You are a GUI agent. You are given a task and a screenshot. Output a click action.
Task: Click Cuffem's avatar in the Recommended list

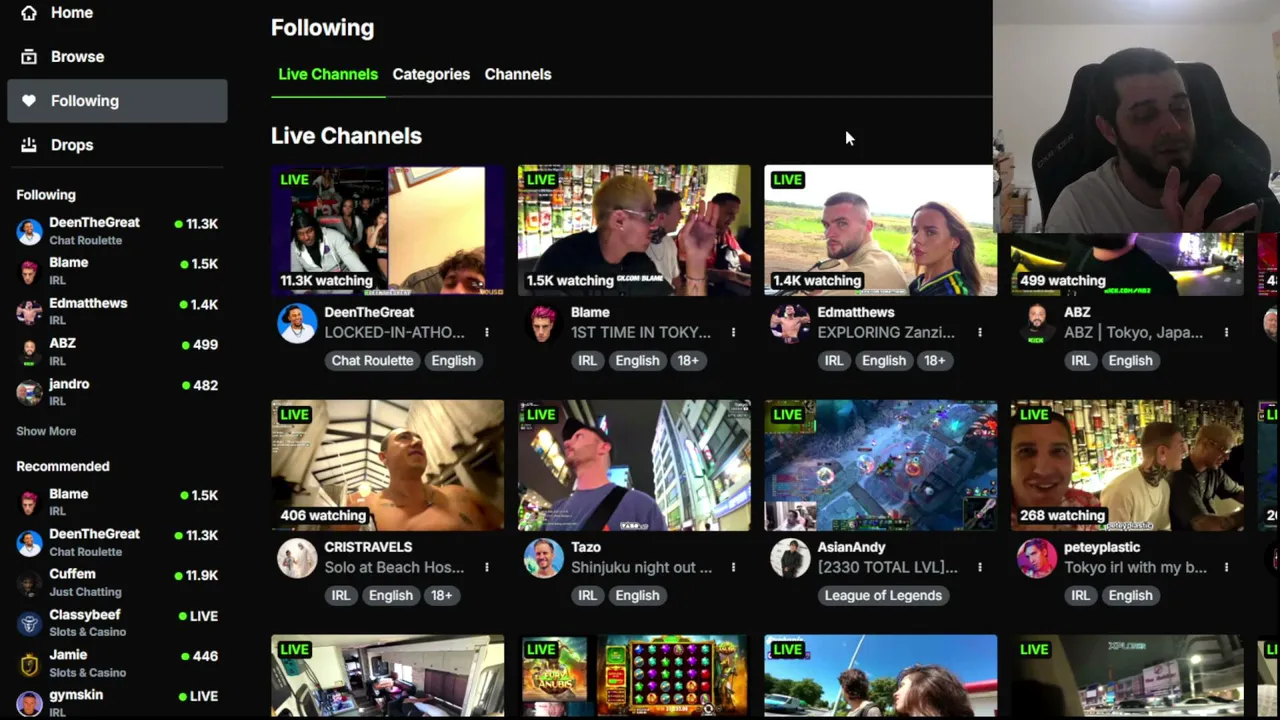(29, 583)
